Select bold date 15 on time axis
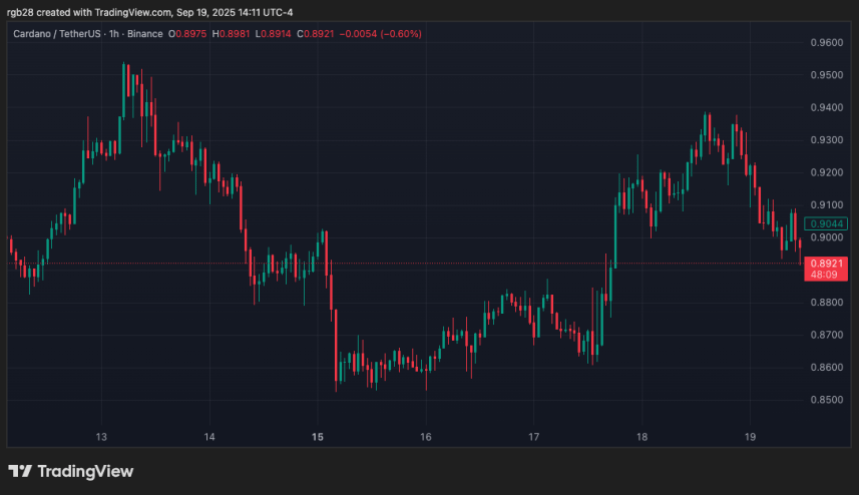The height and width of the screenshot is (495, 859). (x=318, y=437)
